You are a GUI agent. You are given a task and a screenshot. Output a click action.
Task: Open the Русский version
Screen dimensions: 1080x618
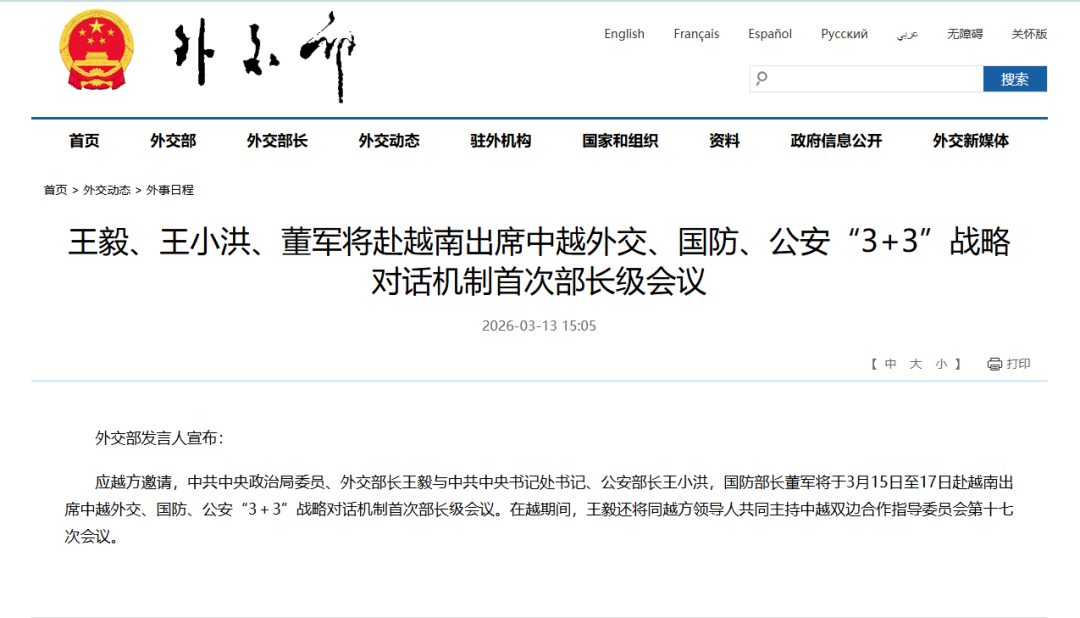[x=844, y=34]
